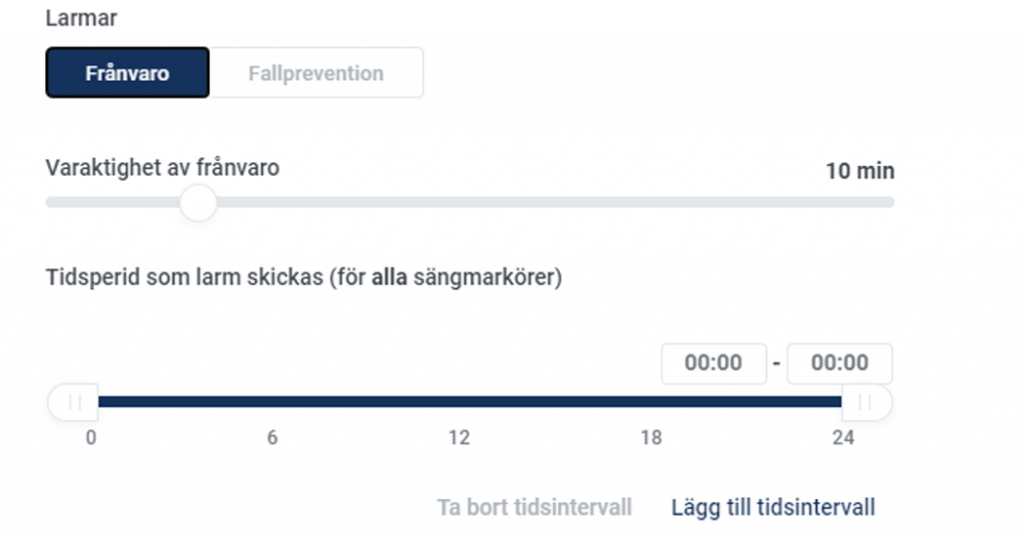Switch to the Fallprevention tab
1024x540 pixels.
coord(316,72)
